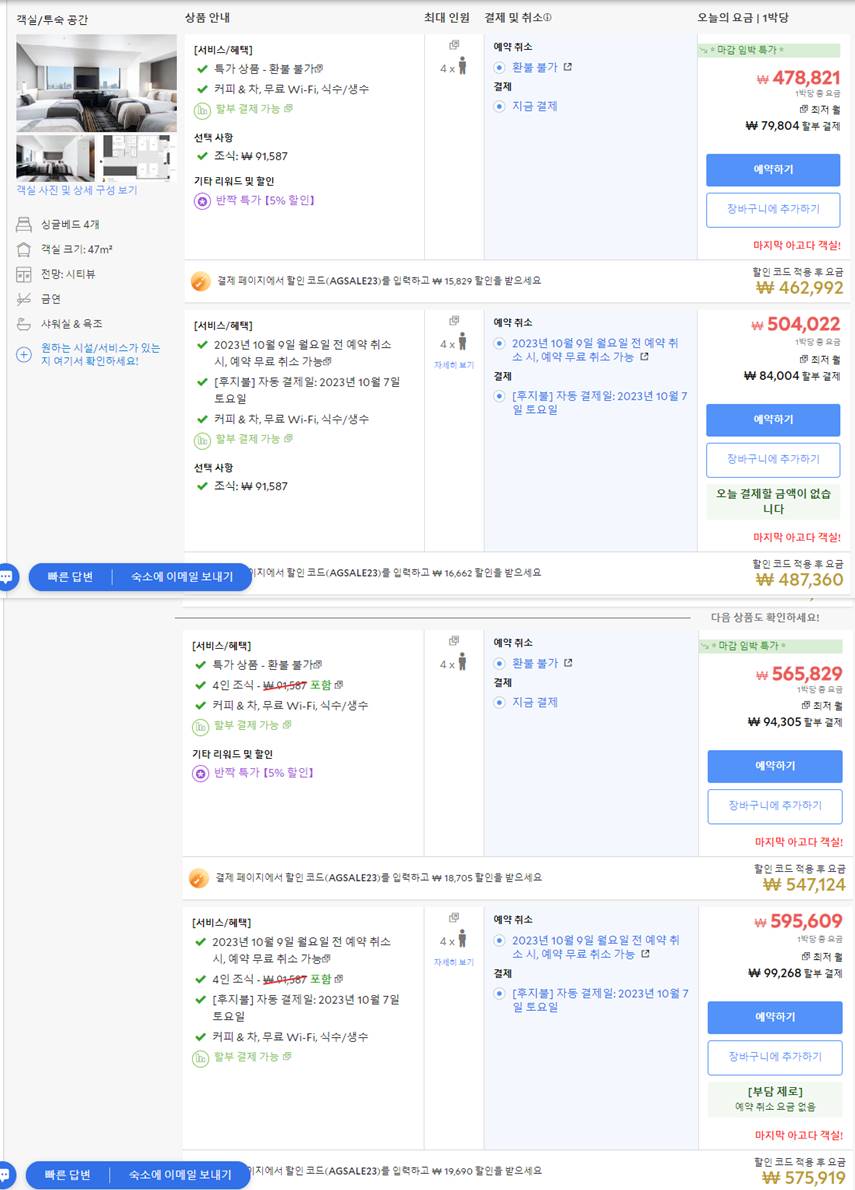The height and width of the screenshot is (1190, 855).
Task: Click the first 예약하기 button
Action: pos(772,170)
